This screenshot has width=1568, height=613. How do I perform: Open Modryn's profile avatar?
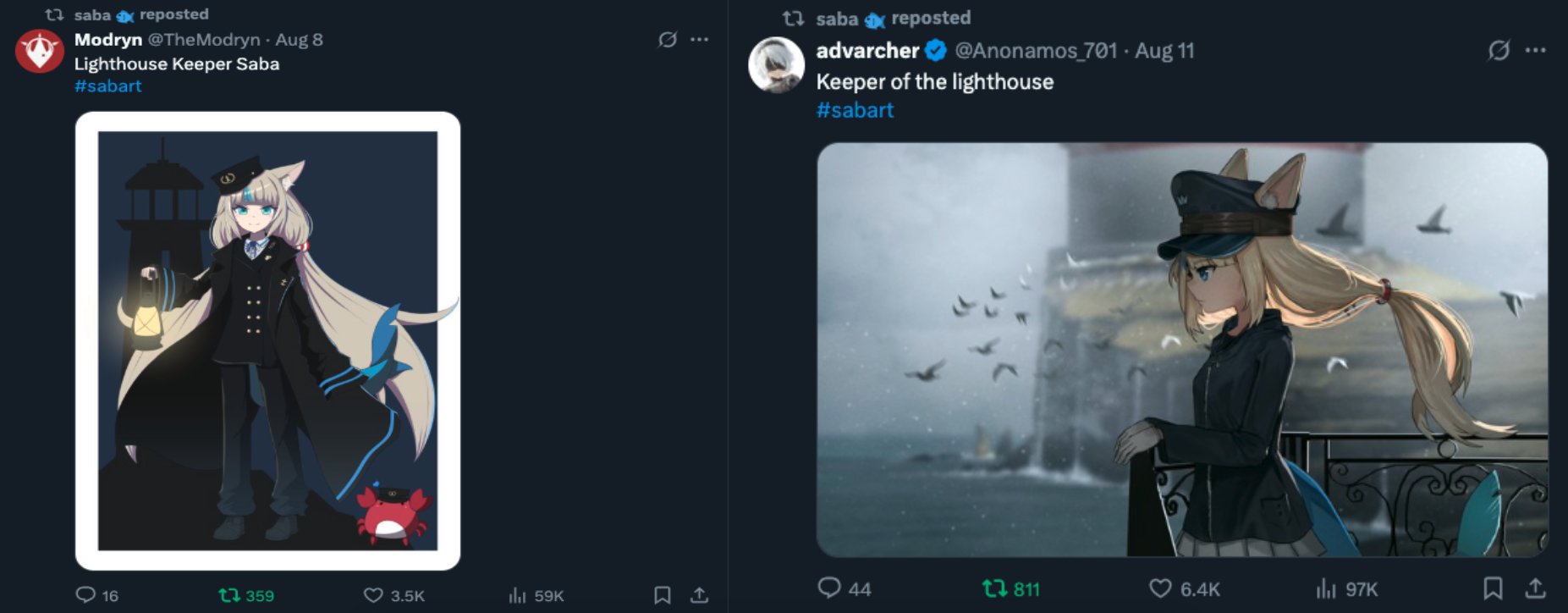tap(40, 52)
